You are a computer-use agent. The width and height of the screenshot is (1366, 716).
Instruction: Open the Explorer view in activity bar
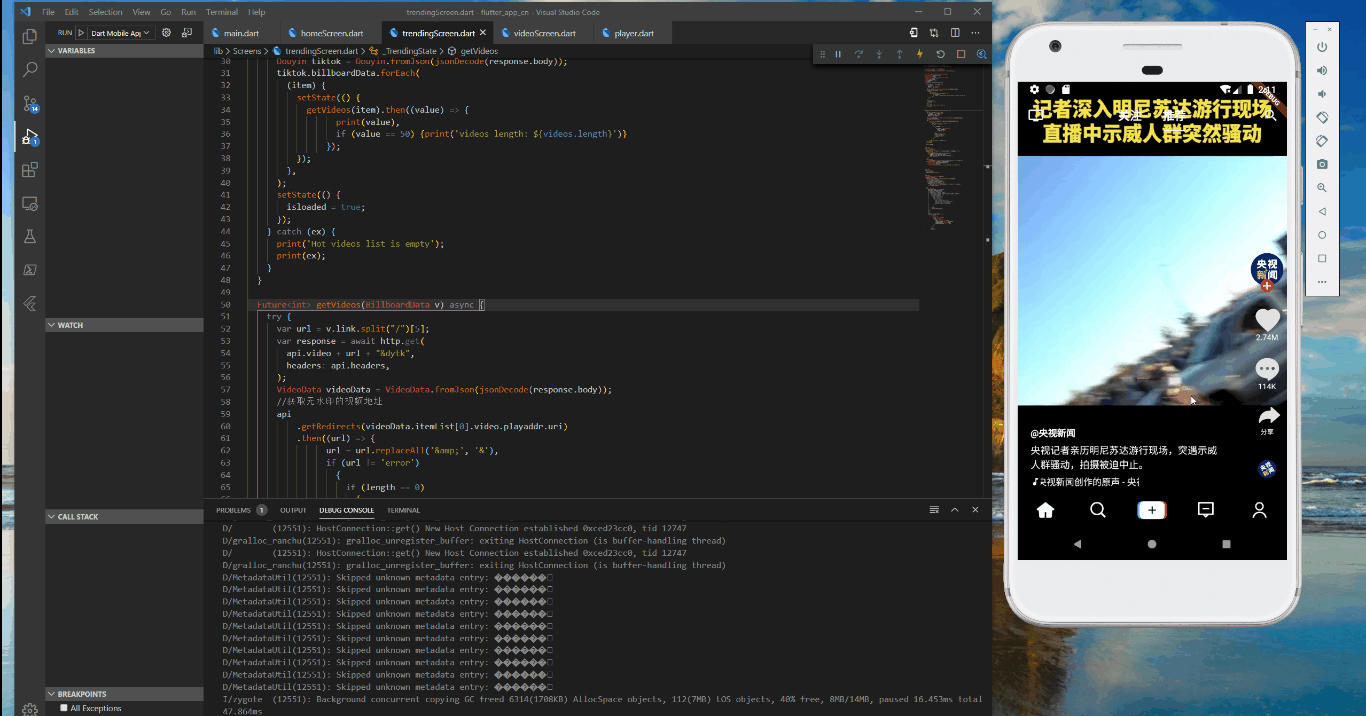30,37
